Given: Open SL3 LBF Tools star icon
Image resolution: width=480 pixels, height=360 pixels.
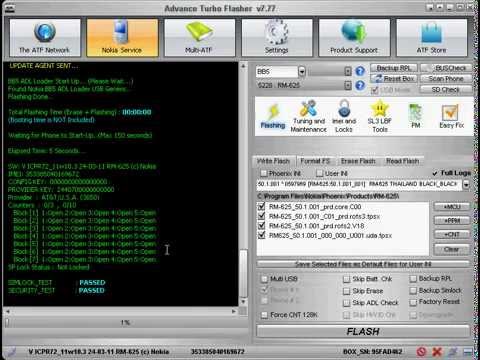Looking at the screenshot, I should [x=380, y=116].
